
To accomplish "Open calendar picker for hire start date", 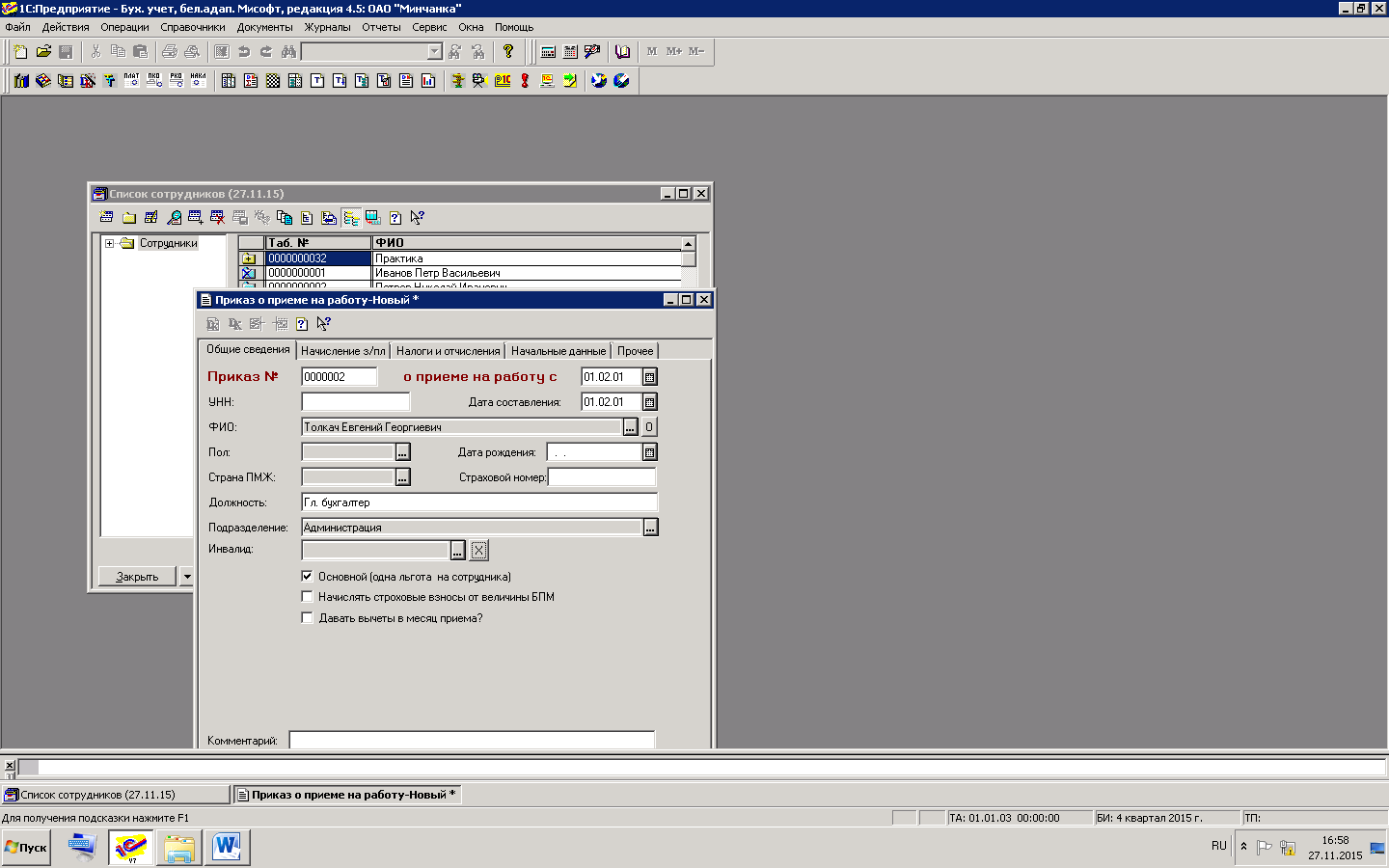I will 650,377.
